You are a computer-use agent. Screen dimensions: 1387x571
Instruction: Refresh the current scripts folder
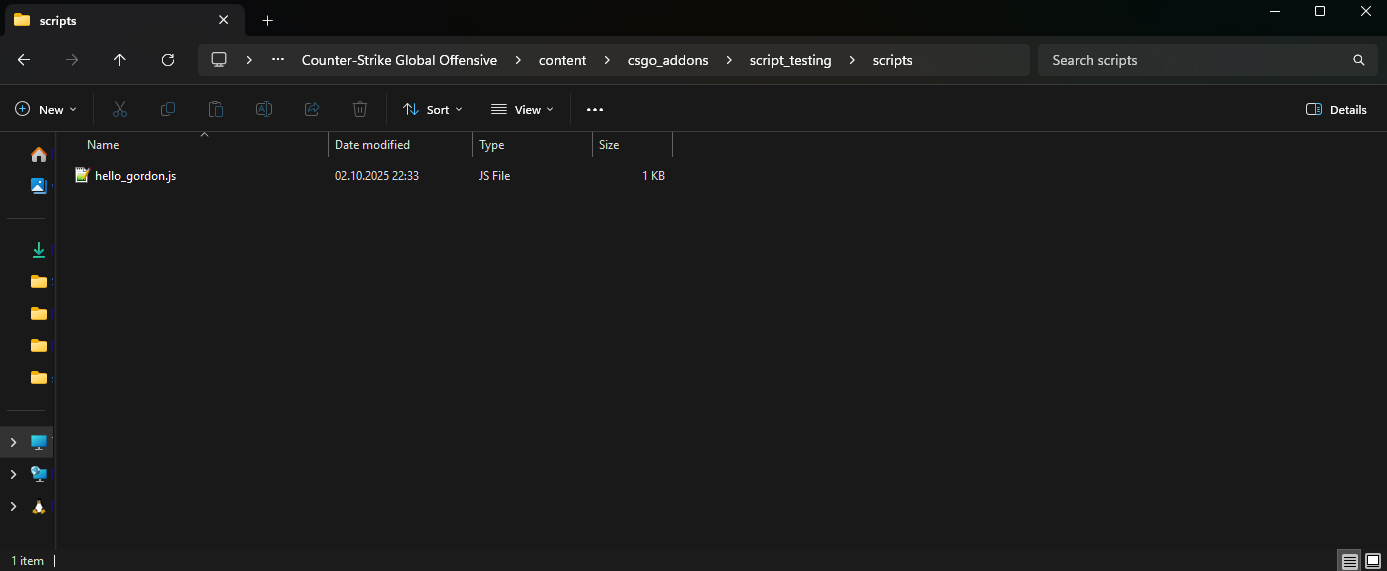pos(168,60)
